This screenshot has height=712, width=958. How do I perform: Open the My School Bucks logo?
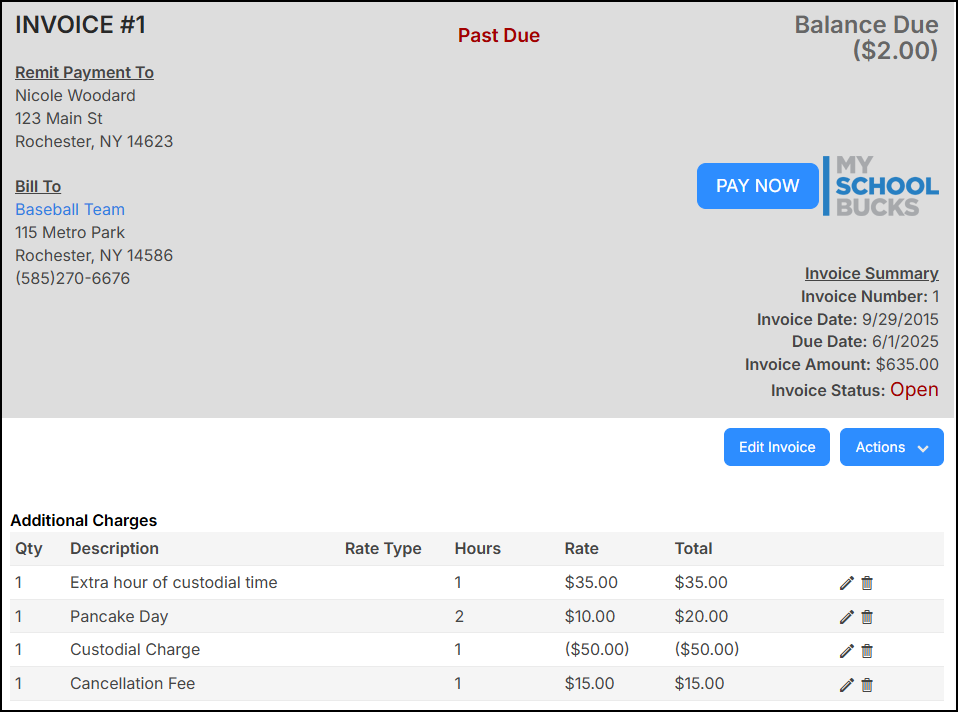click(881, 186)
